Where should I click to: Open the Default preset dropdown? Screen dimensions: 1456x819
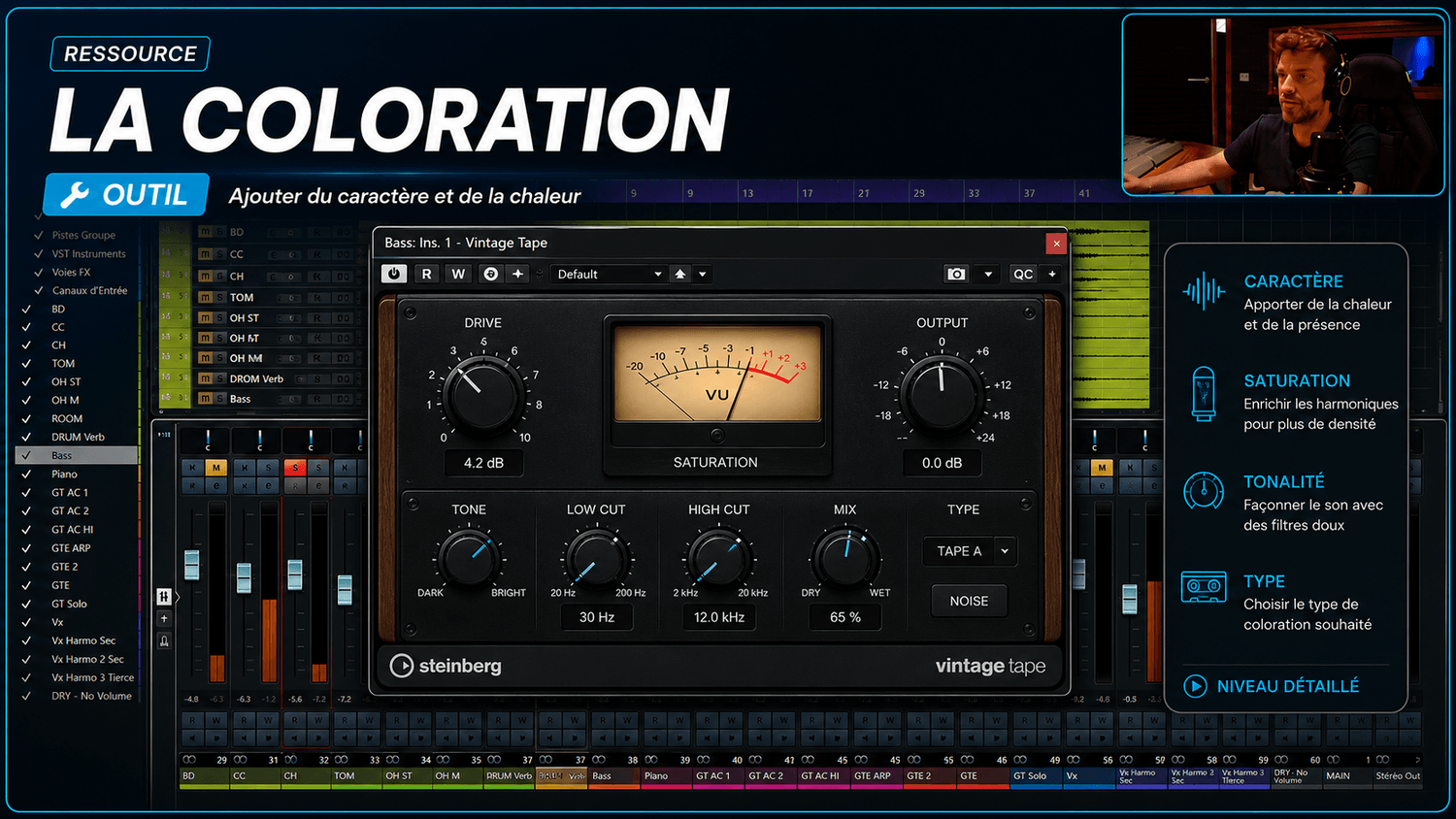click(609, 275)
